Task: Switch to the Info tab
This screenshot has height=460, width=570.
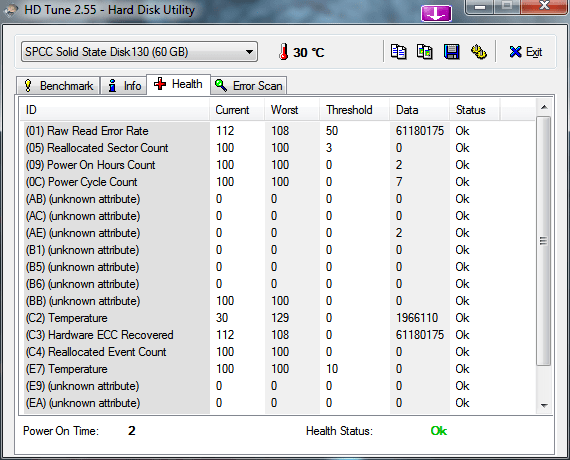Action: [124, 86]
